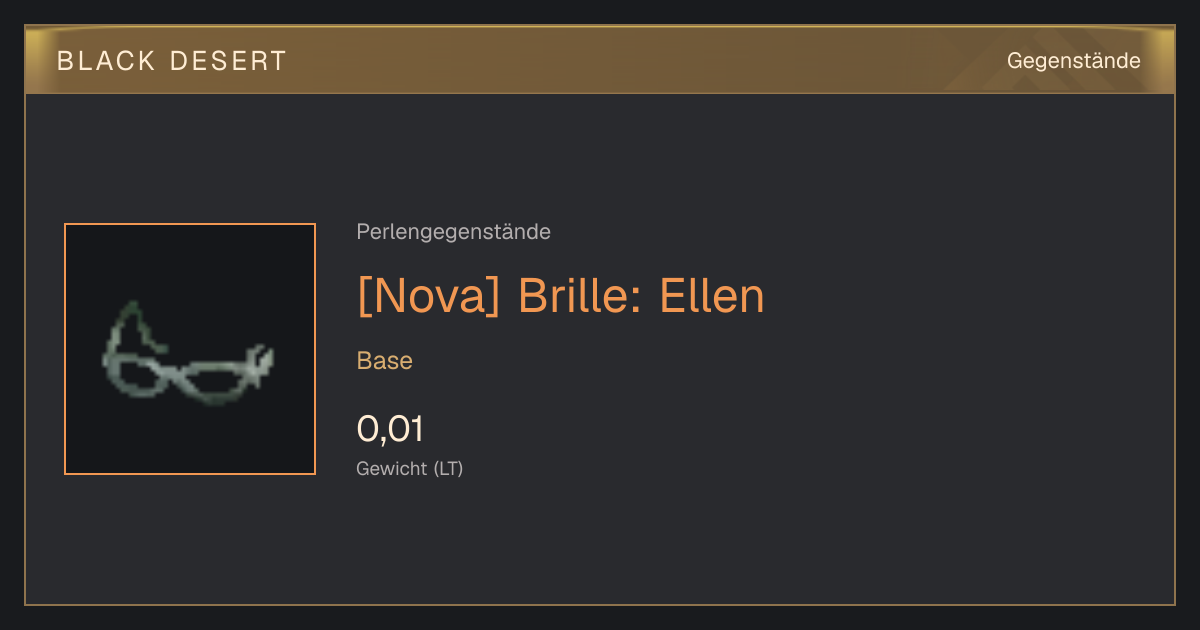The width and height of the screenshot is (1200, 630).
Task: Click the word BLACK in header logo
Action: click(106, 61)
